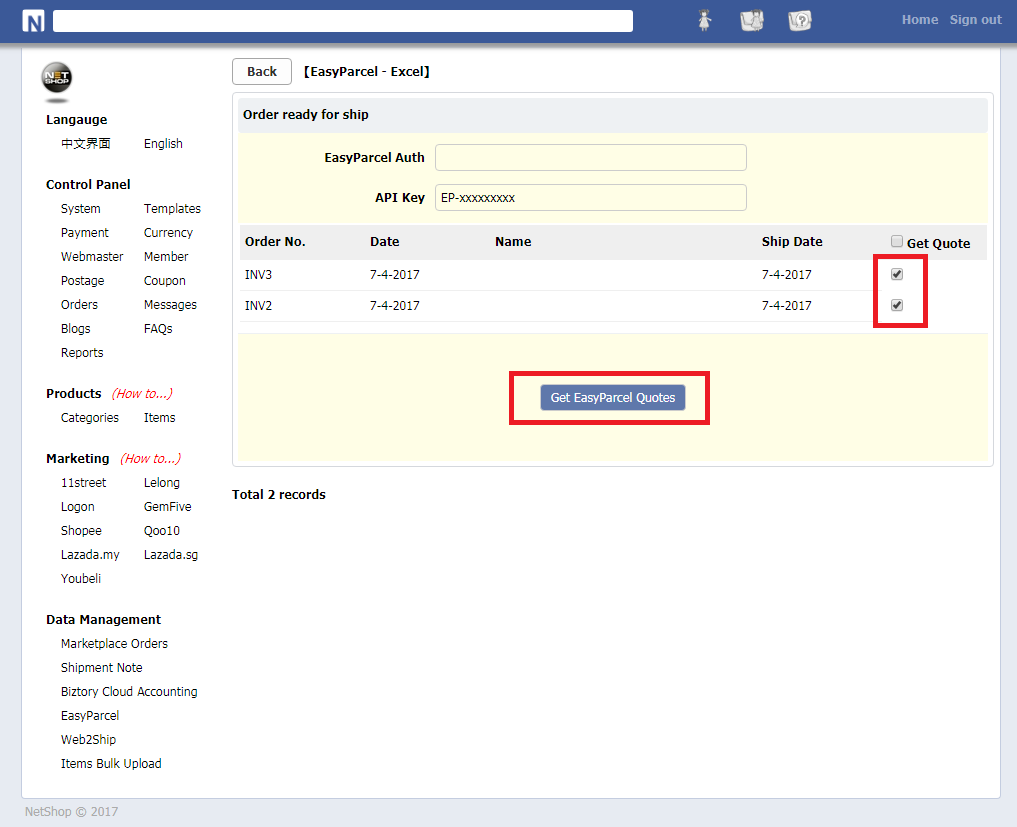Open Logon marketing link

[77, 506]
